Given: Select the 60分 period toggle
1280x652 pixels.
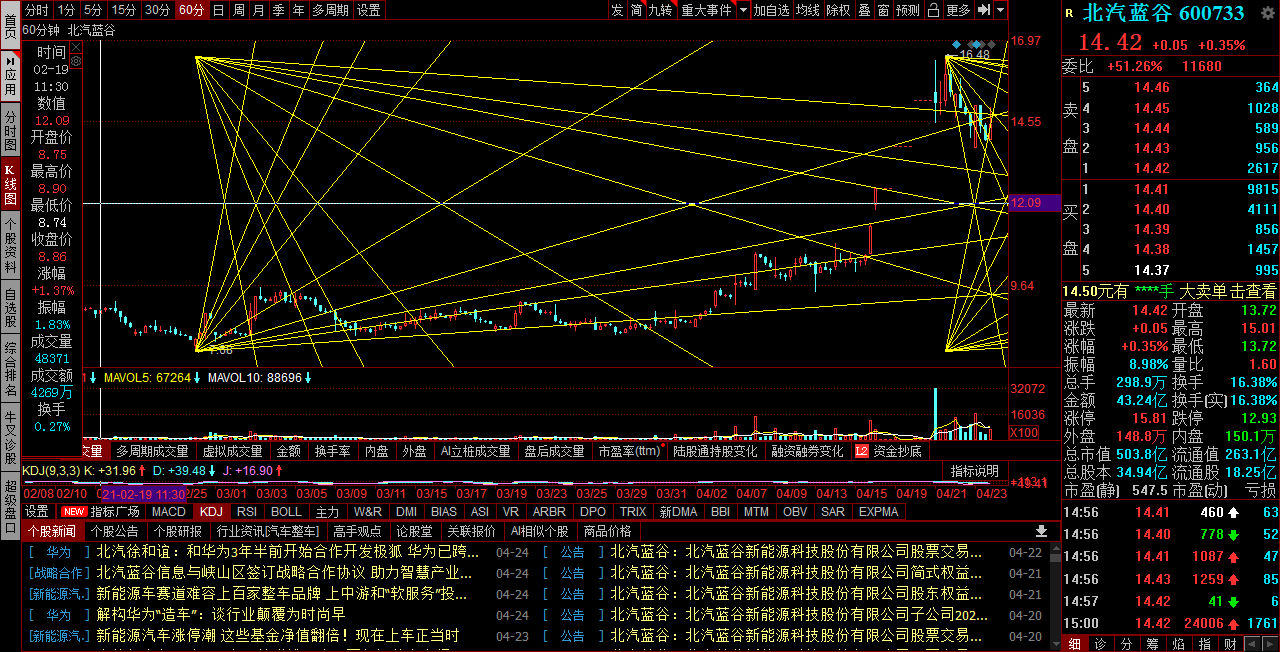Looking at the screenshot, I should click(x=191, y=10).
